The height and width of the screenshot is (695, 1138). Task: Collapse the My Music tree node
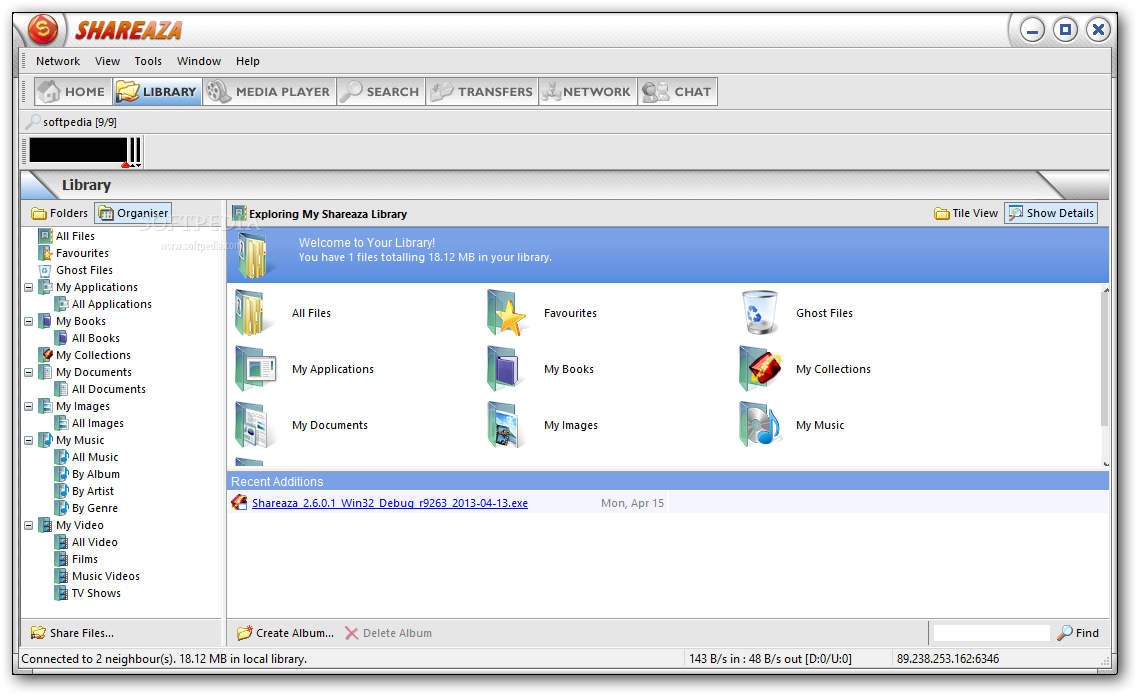pyautogui.click(x=28, y=440)
